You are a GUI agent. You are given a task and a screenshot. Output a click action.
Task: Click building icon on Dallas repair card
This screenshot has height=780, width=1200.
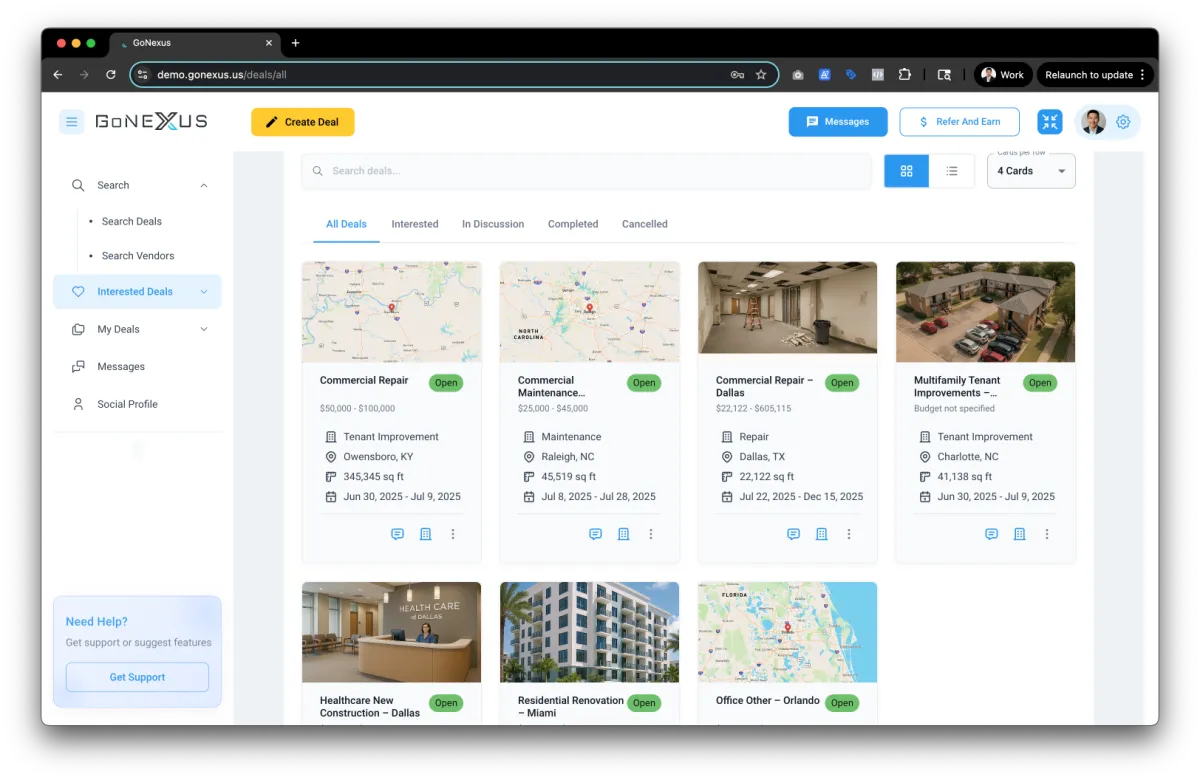tap(821, 534)
